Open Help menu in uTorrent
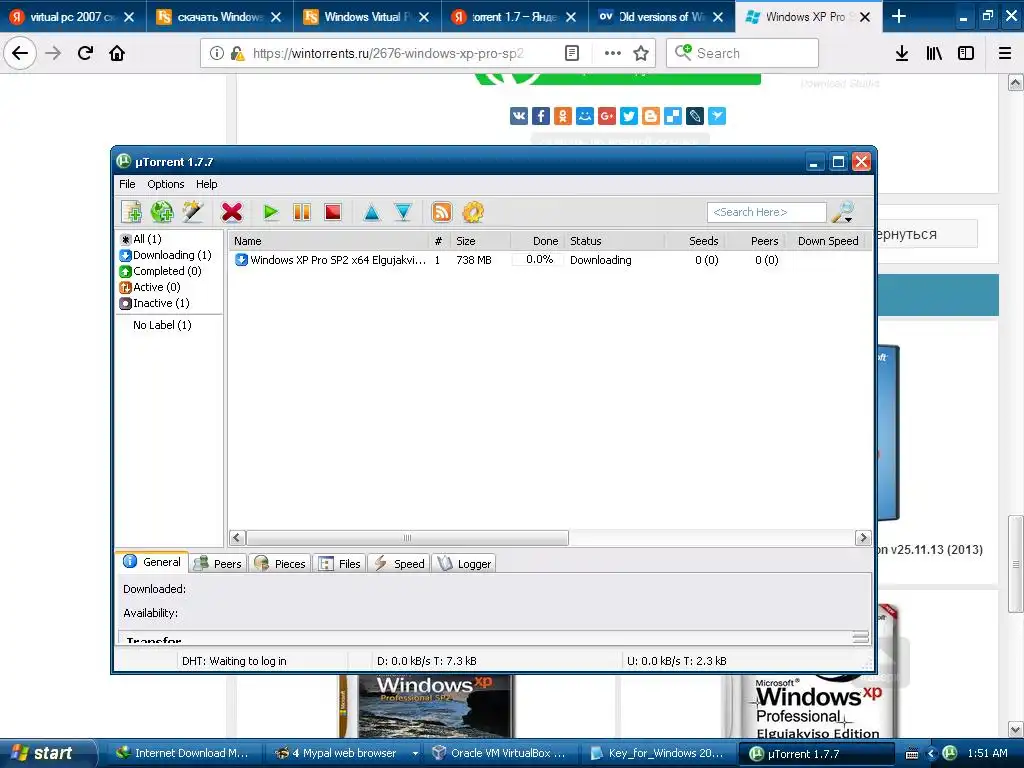 point(207,184)
